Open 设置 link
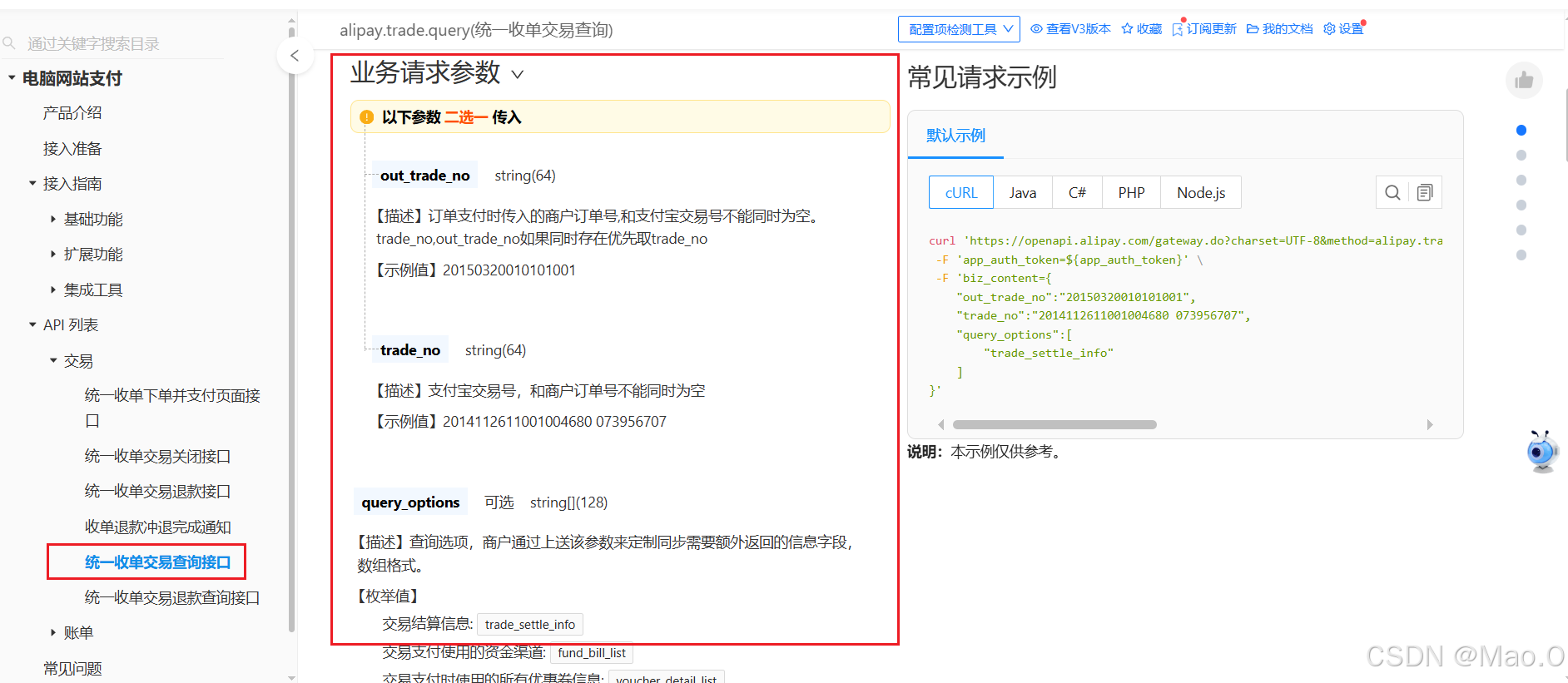This screenshot has height=683, width=1568. coord(1351,29)
